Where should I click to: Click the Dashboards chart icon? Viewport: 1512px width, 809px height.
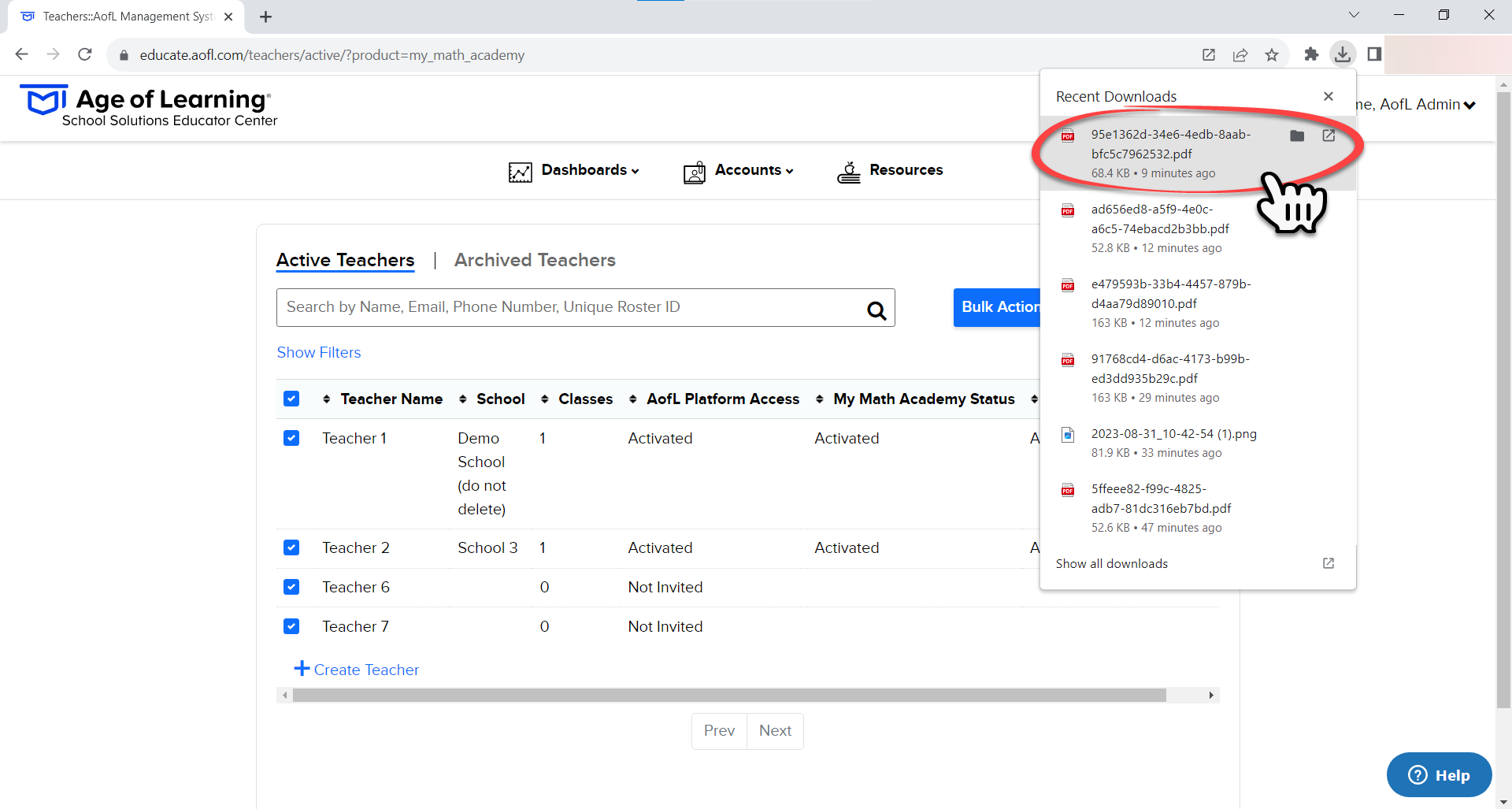tap(520, 172)
